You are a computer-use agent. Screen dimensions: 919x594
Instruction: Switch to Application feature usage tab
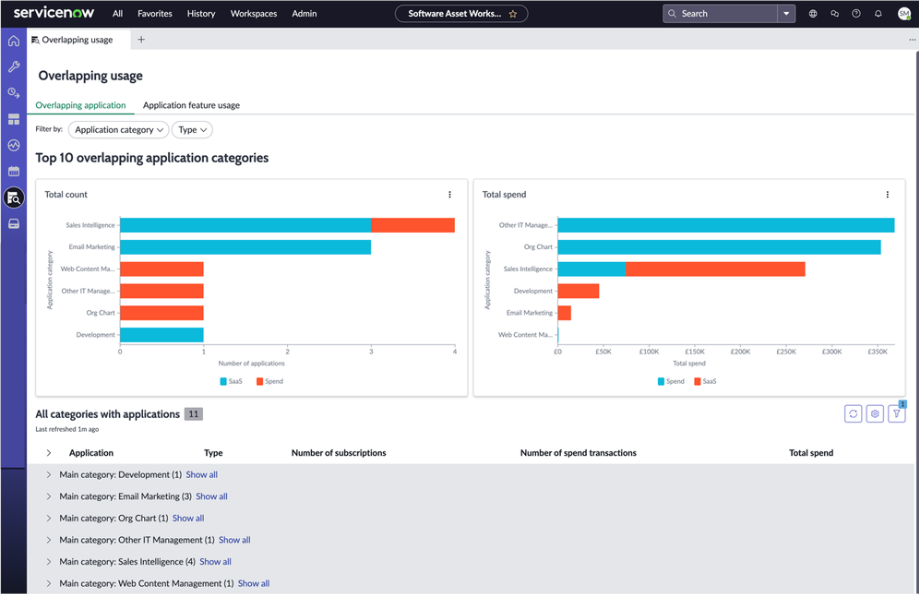point(191,105)
